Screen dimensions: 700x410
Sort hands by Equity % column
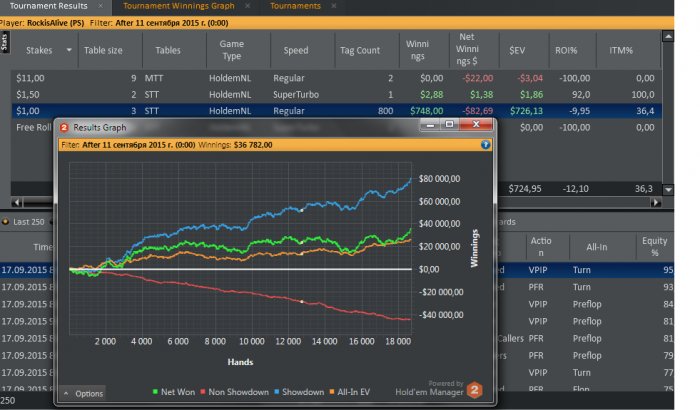click(x=654, y=247)
